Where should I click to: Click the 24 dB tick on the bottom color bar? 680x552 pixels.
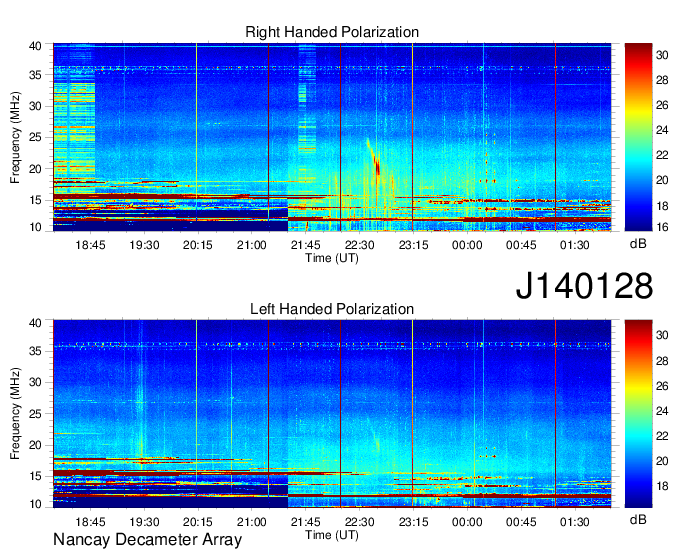click(x=662, y=411)
